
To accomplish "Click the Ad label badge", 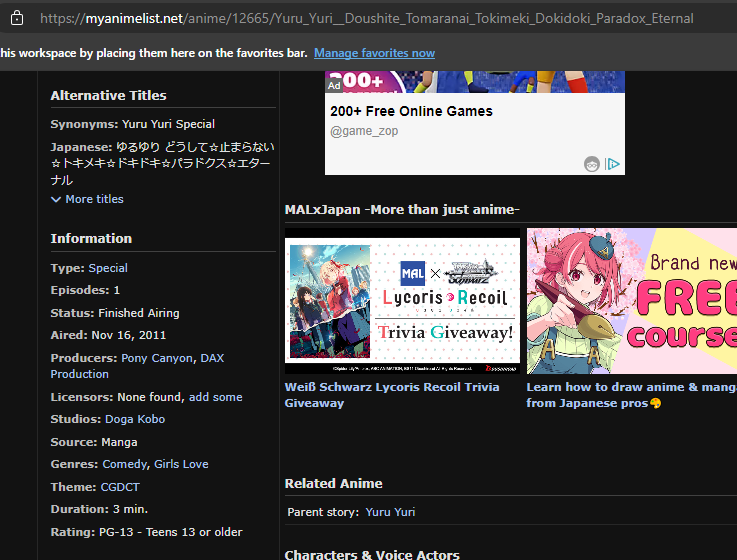I will [334, 86].
